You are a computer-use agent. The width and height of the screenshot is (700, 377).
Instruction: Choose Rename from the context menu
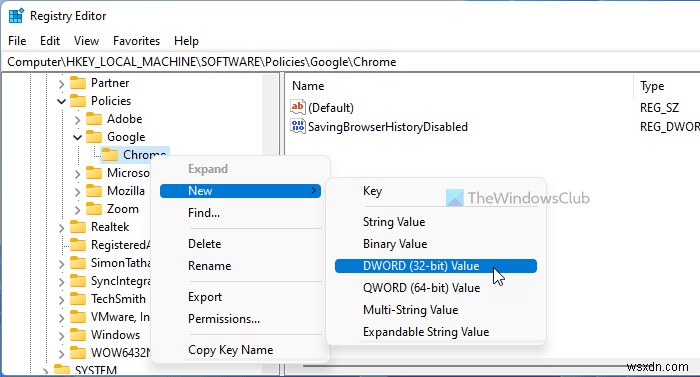point(240,266)
